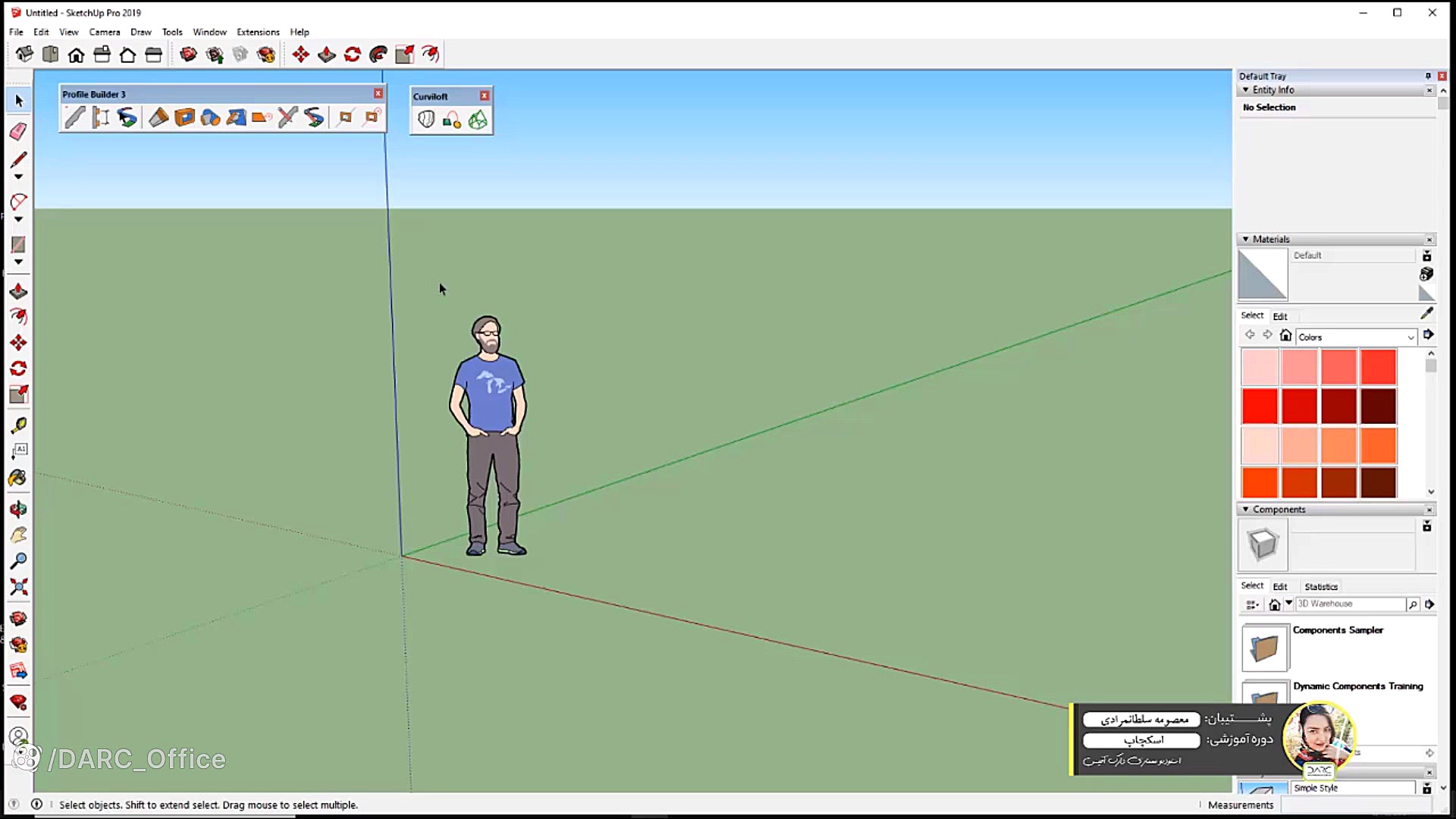Select Push/Pull tool in top toolbar
The height and width of the screenshot is (819, 1456).
327,55
